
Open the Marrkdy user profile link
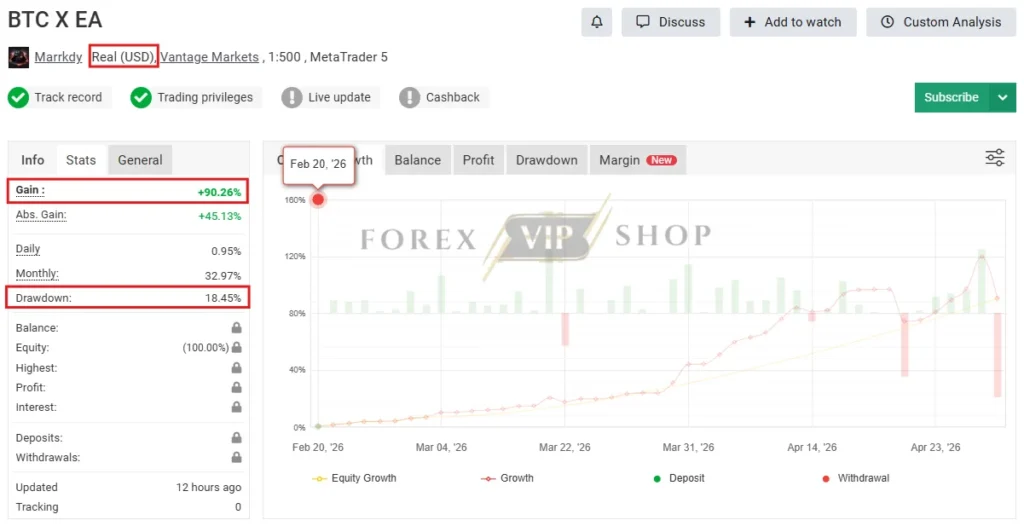click(x=58, y=57)
